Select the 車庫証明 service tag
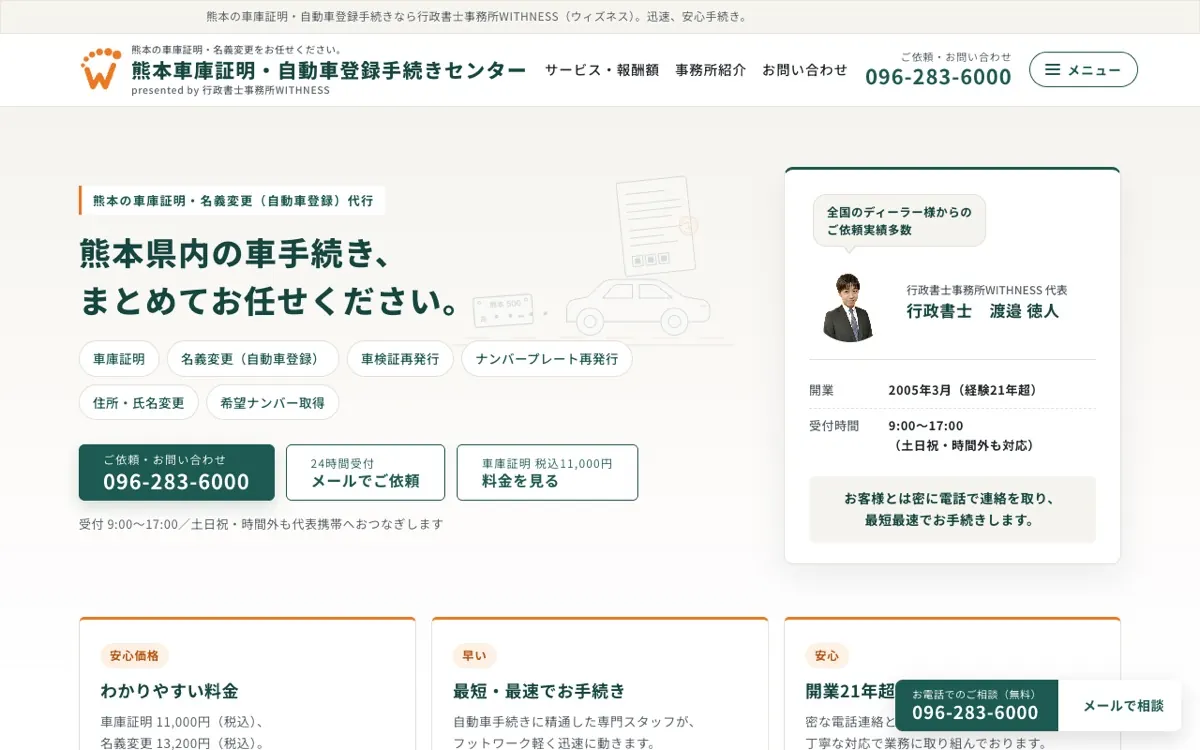Image resolution: width=1200 pixels, height=750 pixels. click(x=119, y=359)
